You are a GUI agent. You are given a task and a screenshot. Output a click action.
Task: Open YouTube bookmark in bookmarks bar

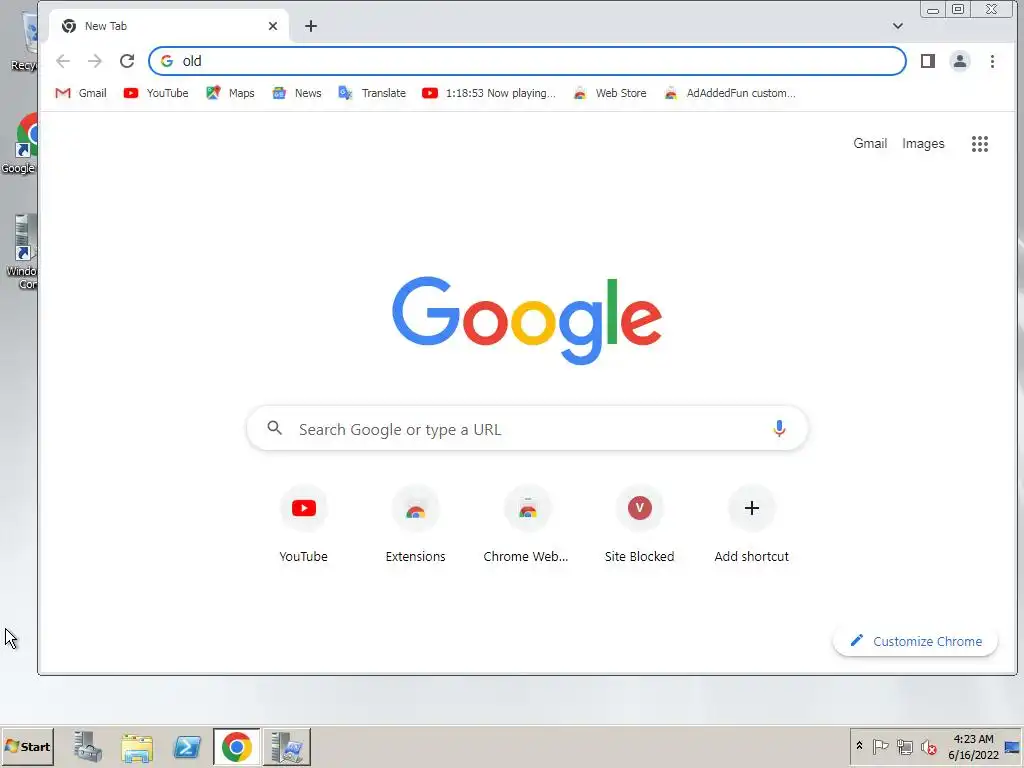click(156, 93)
